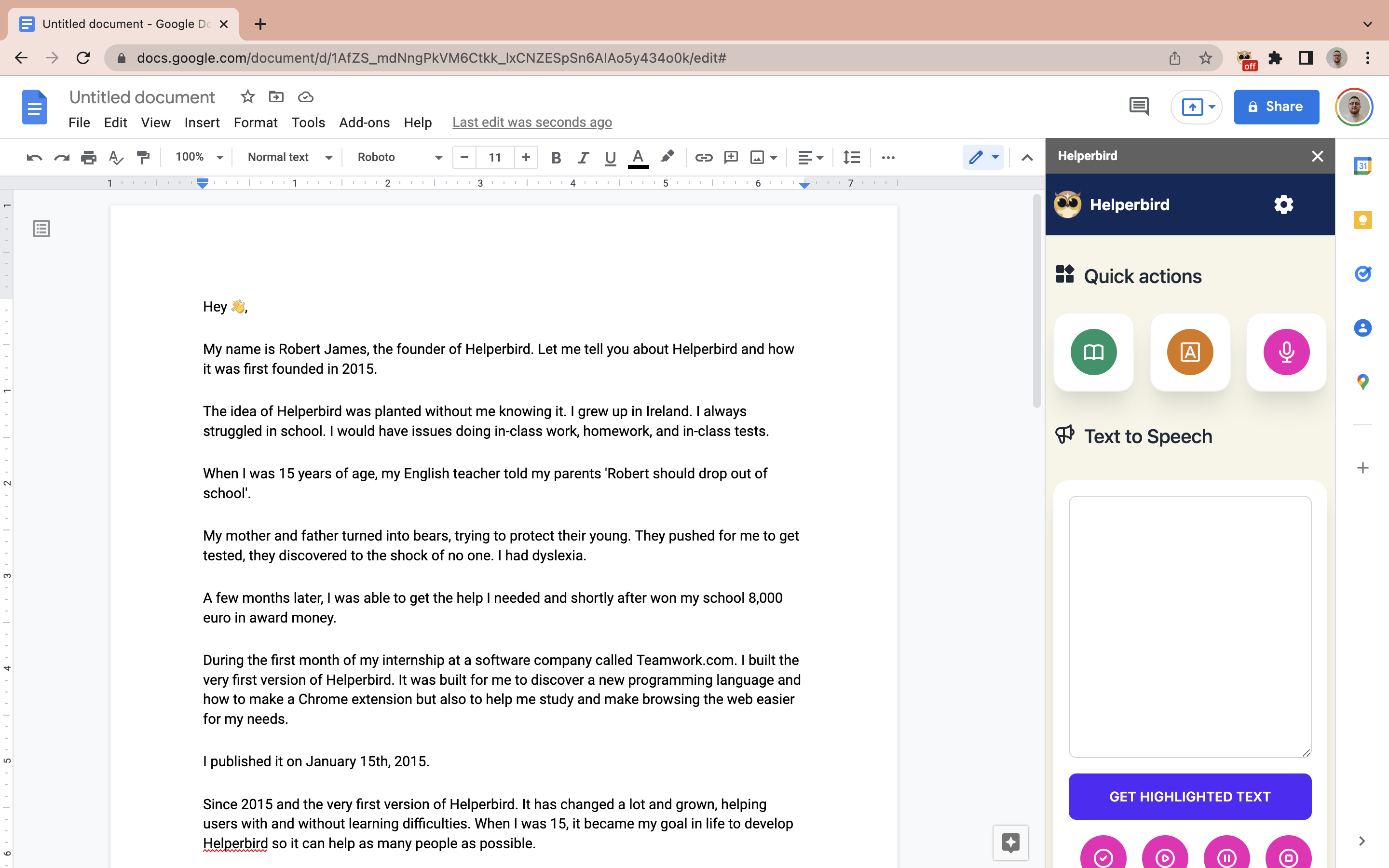The height and width of the screenshot is (868, 1389).
Task: Open the Format menu
Action: [256, 123]
